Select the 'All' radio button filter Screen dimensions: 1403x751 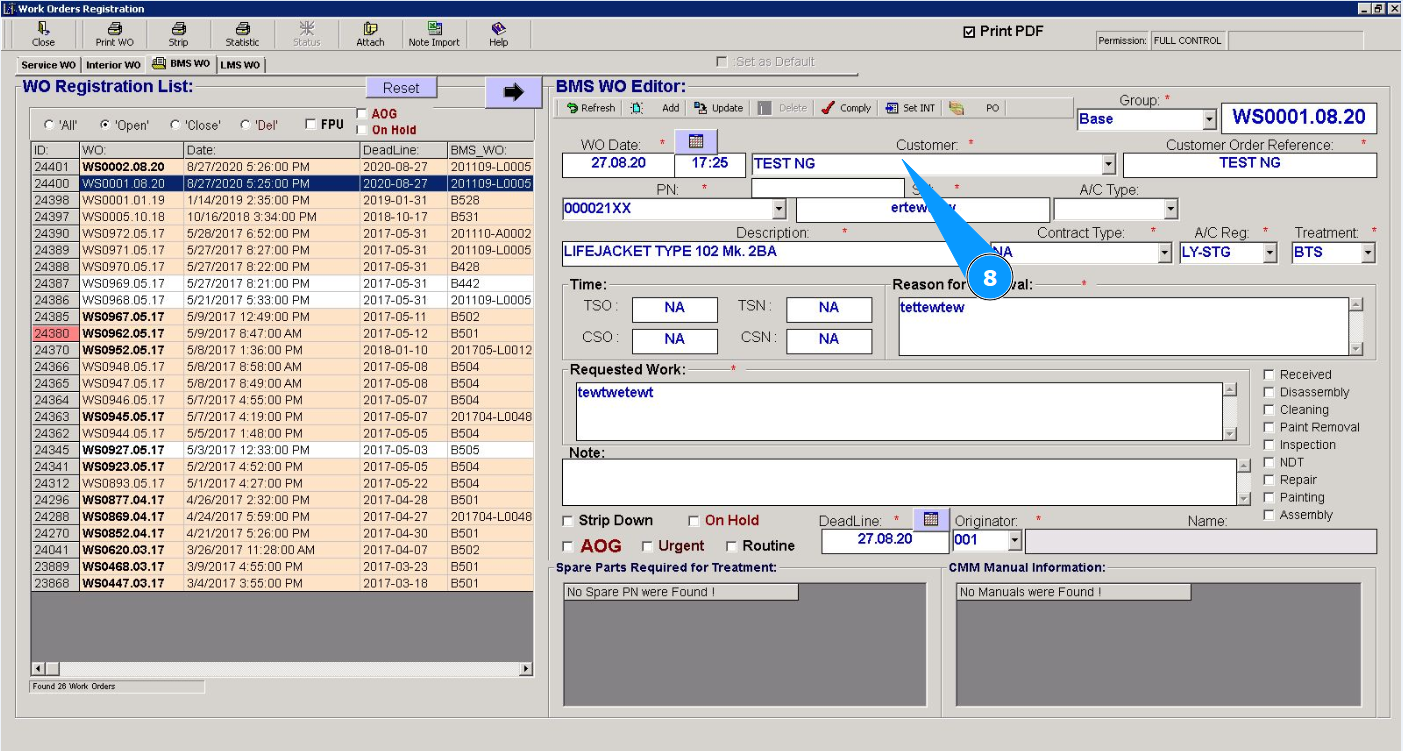coord(50,126)
